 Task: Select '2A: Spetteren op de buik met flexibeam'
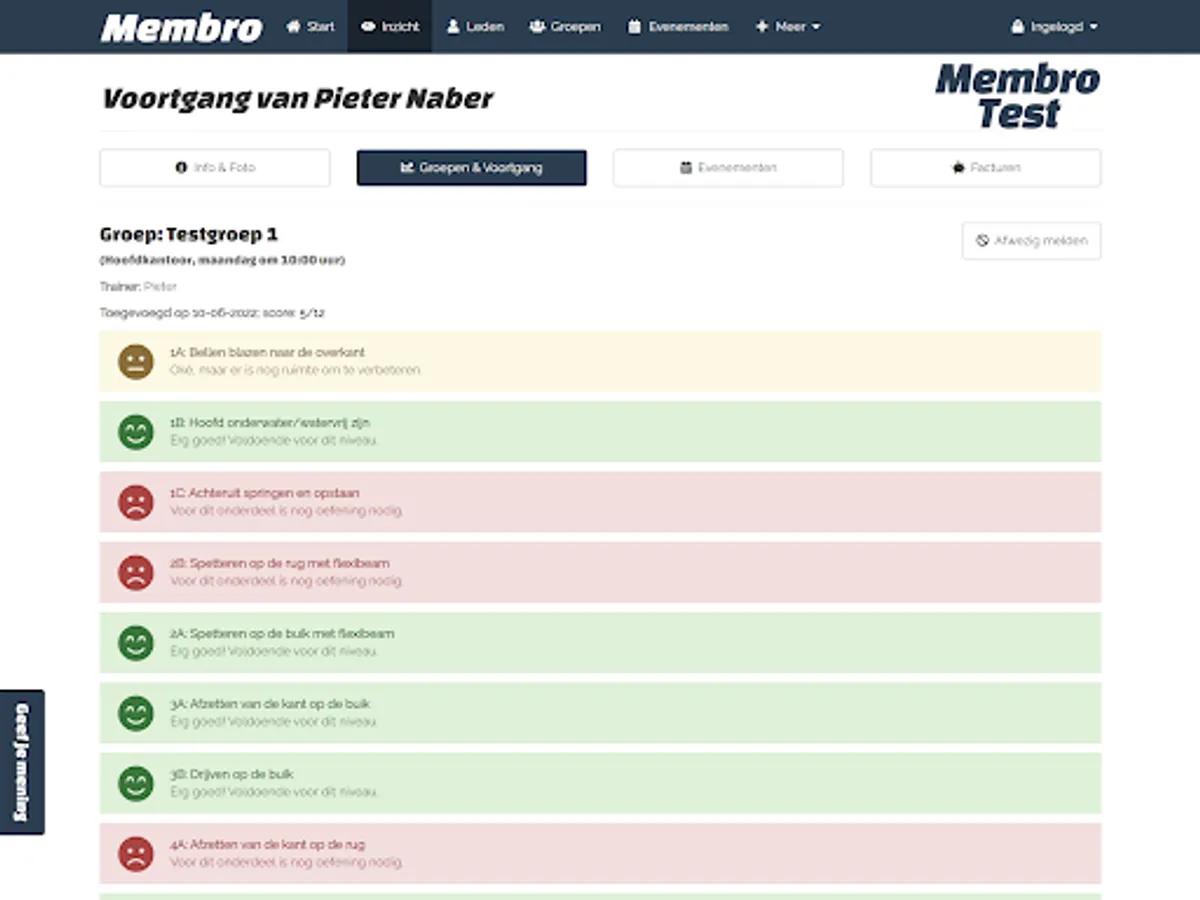600,642
